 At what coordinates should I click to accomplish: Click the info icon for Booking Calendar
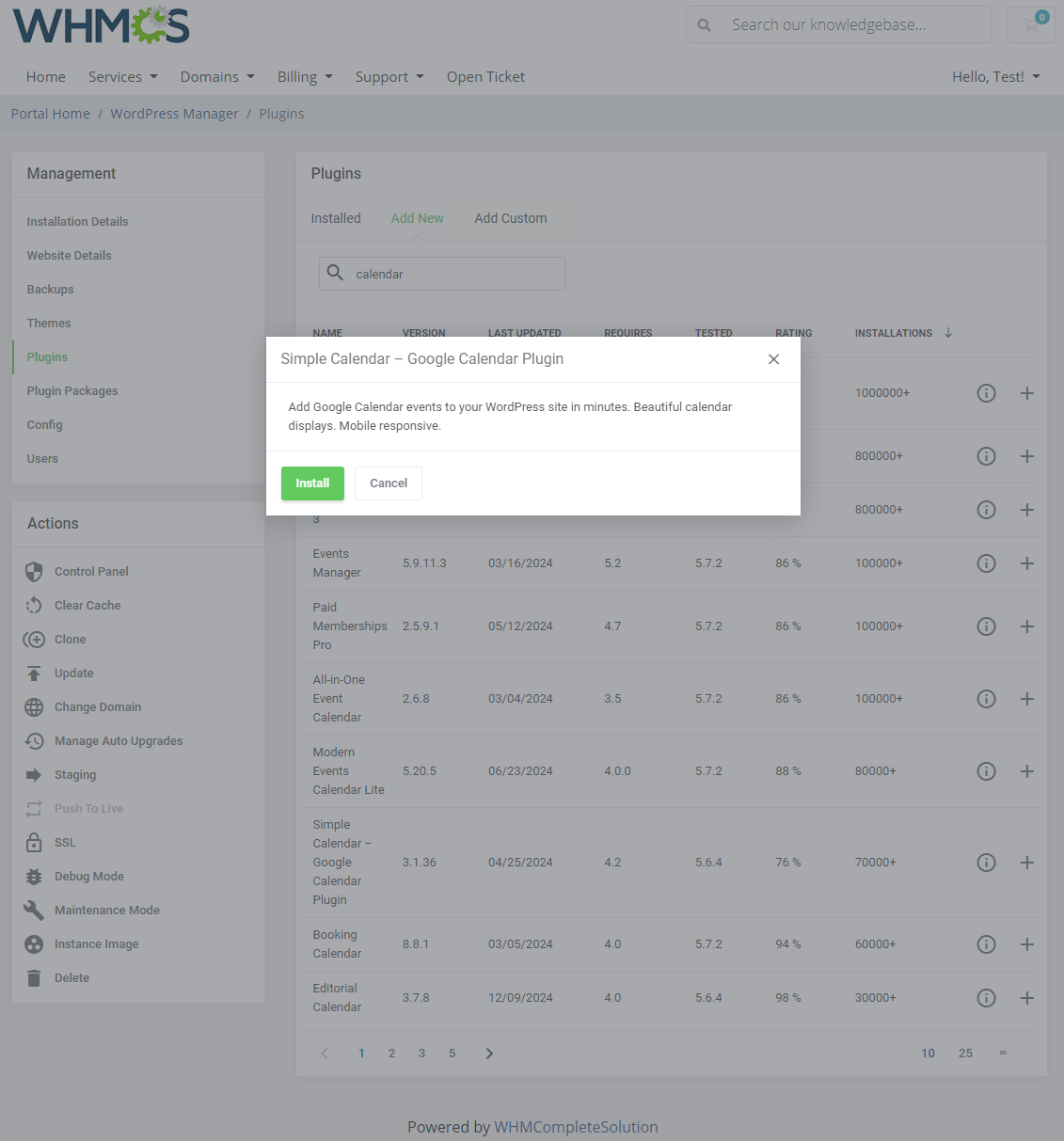tap(986, 944)
